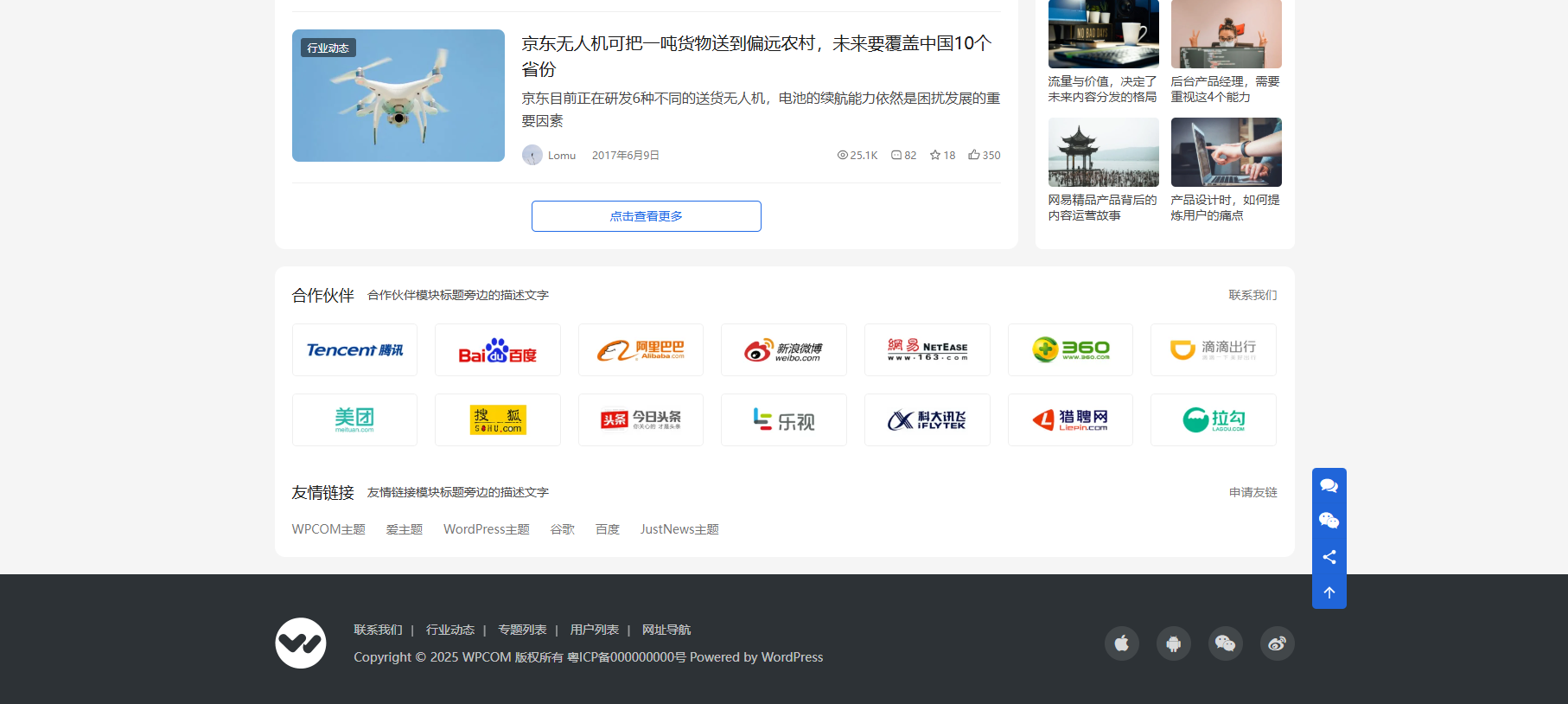
Task: Open the Lagou partner logo
Action: [x=1214, y=419]
